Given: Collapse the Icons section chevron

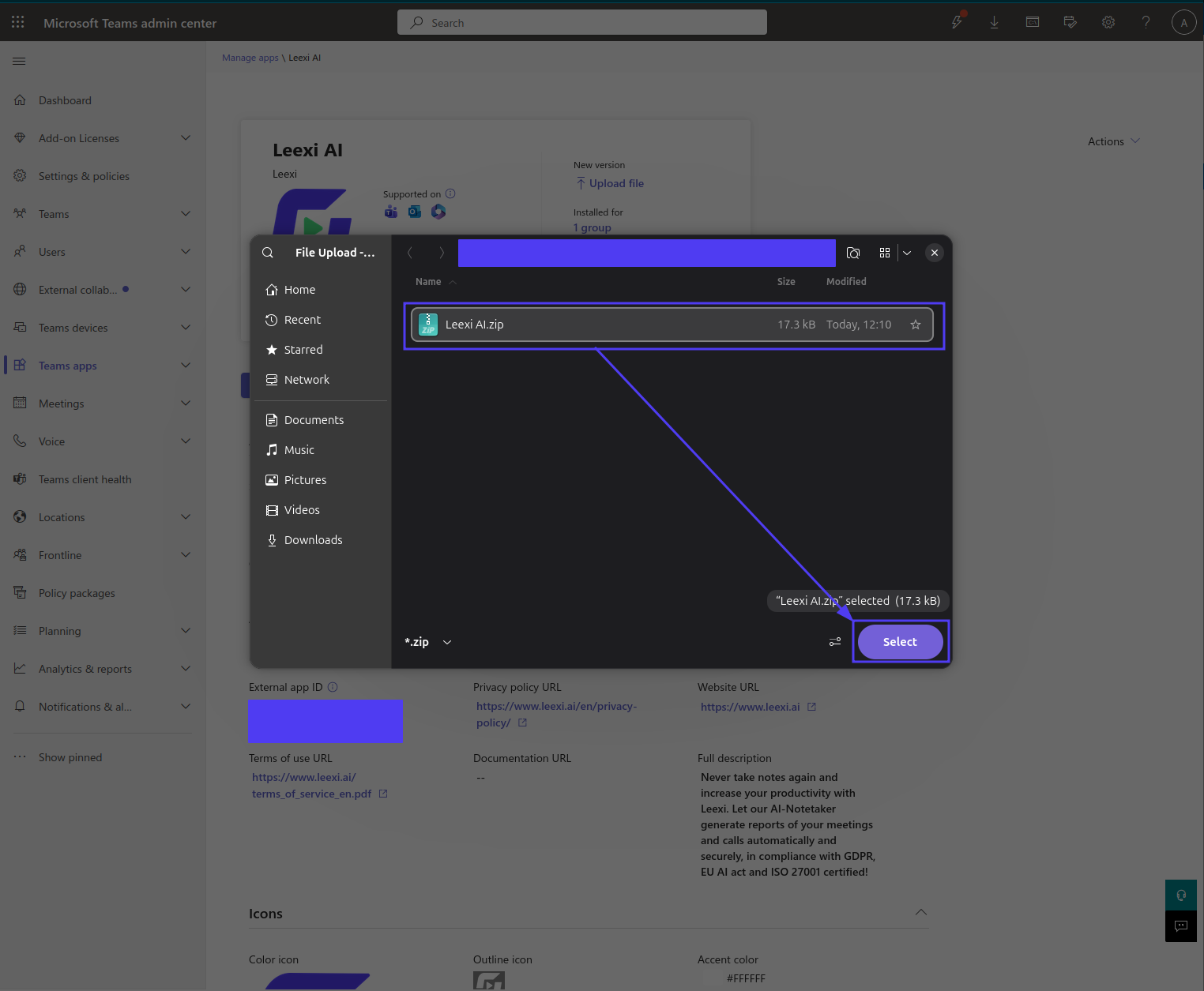Looking at the screenshot, I should tap(921, 912).
